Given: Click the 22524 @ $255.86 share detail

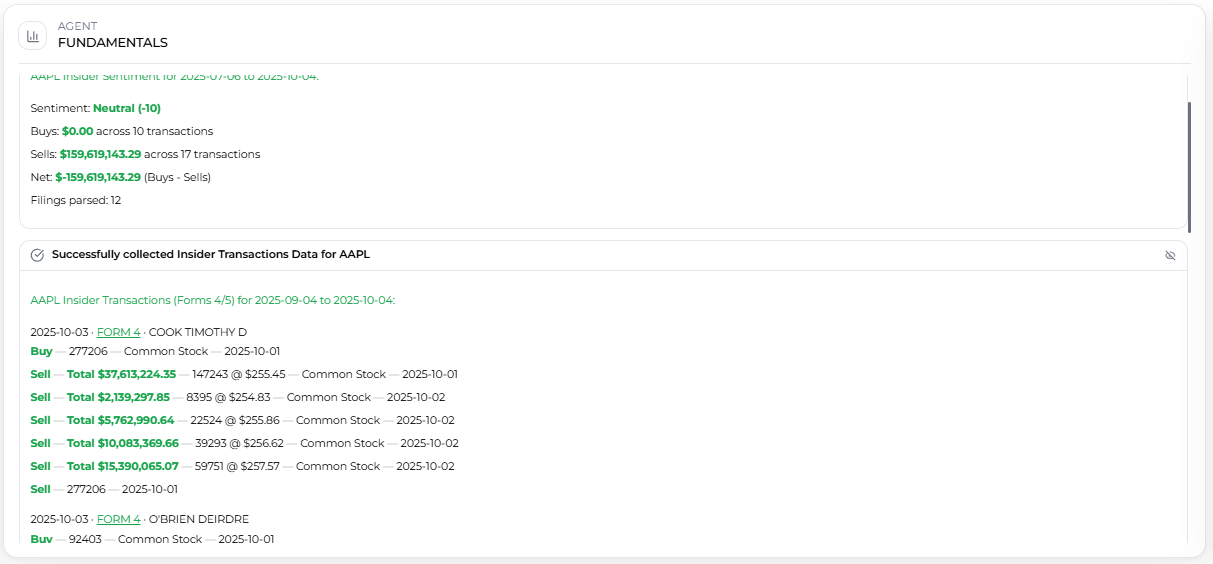Looking at the screenshot, I should [x=235, y=420].
